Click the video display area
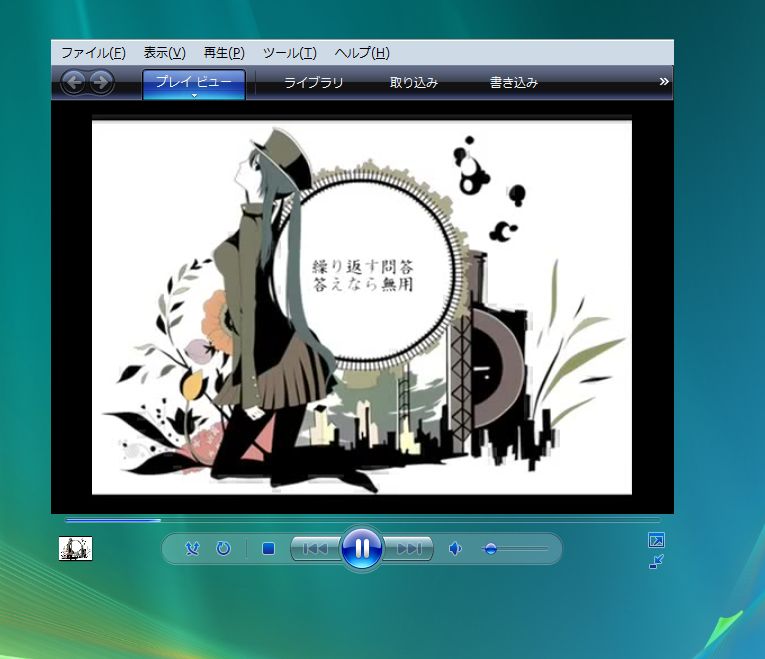This screenshot has width=765, height=659. click(362, 307)
